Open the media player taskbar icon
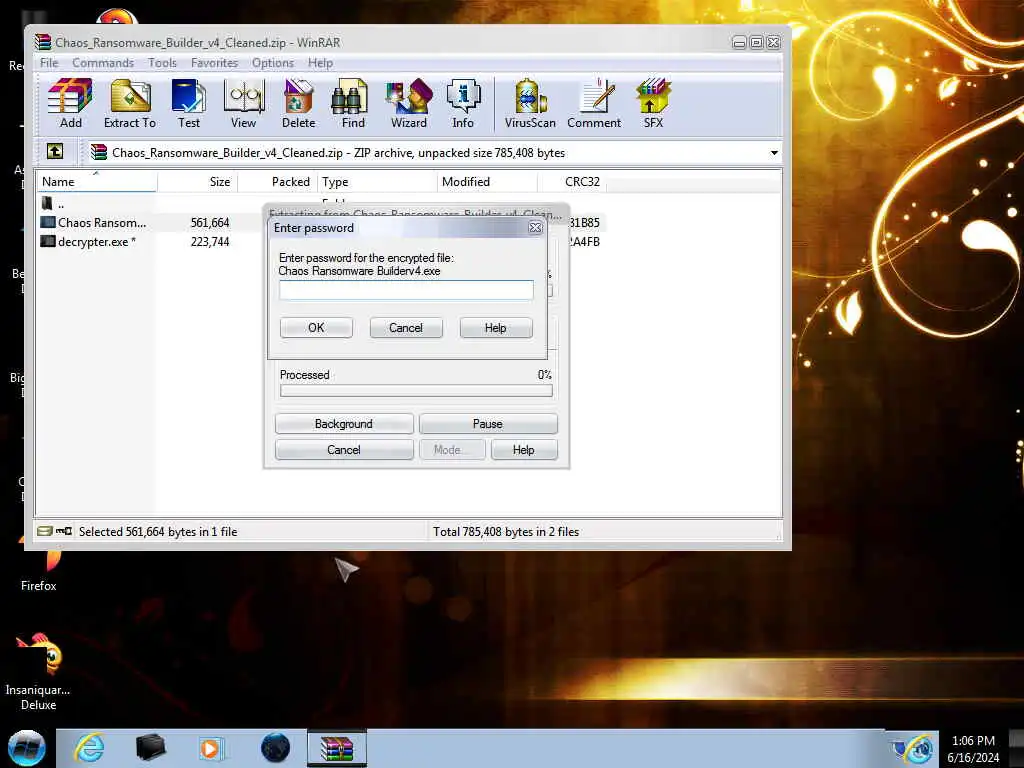1024x768 pixels. 210,748
